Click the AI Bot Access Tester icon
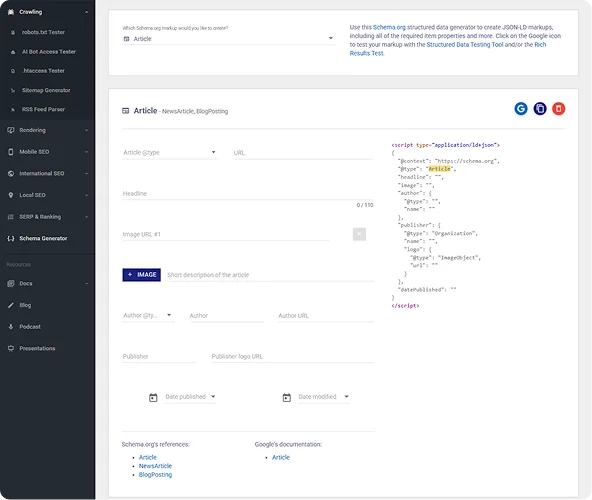Image resolution: width=592 pixels, height=500 pixels. coord(13,52)
